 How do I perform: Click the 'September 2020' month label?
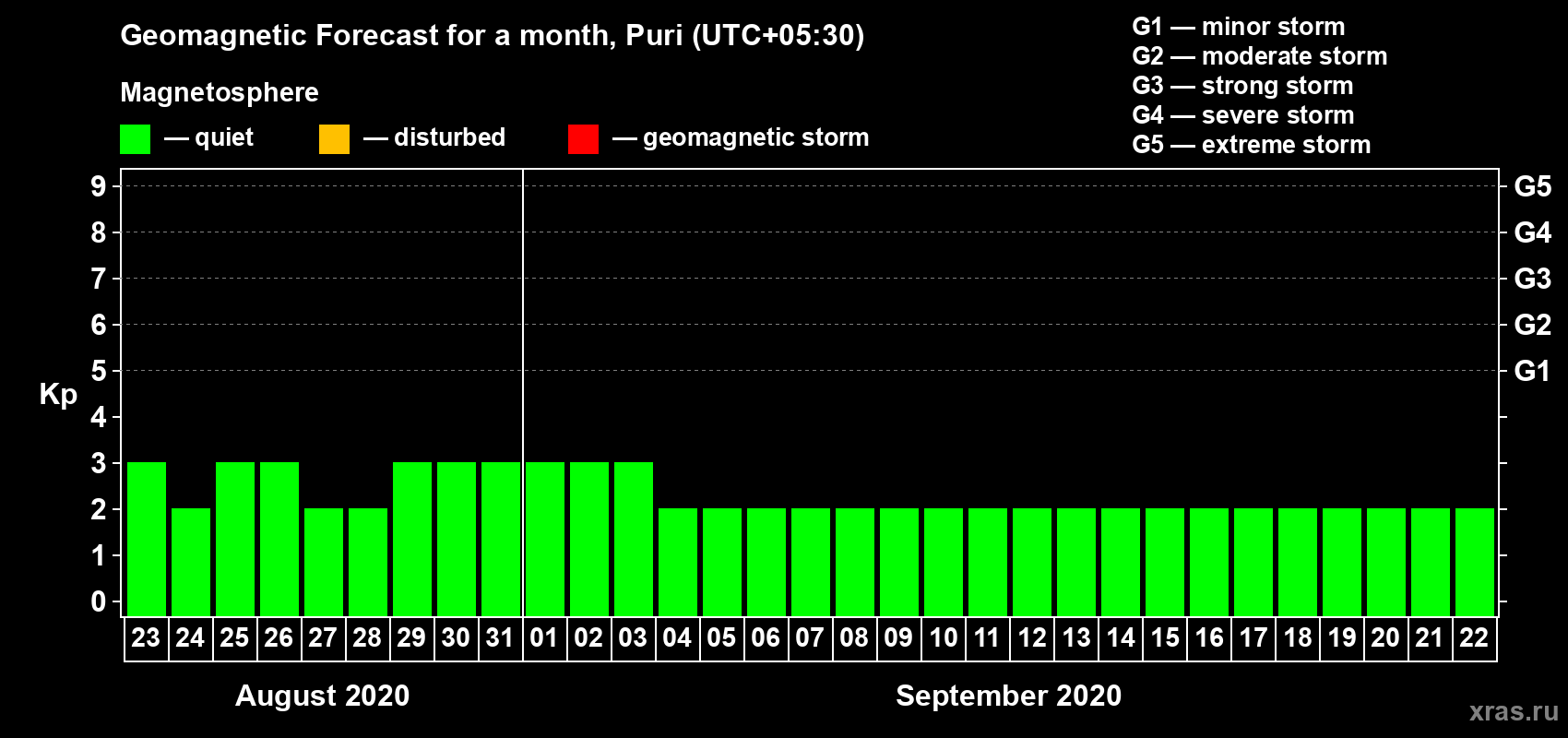1008,696
